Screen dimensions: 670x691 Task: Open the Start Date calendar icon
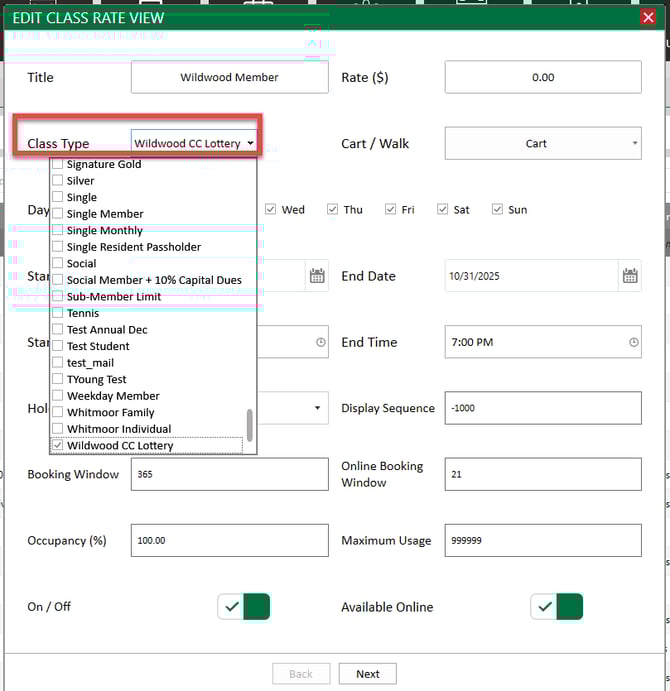tap(317, 276)
